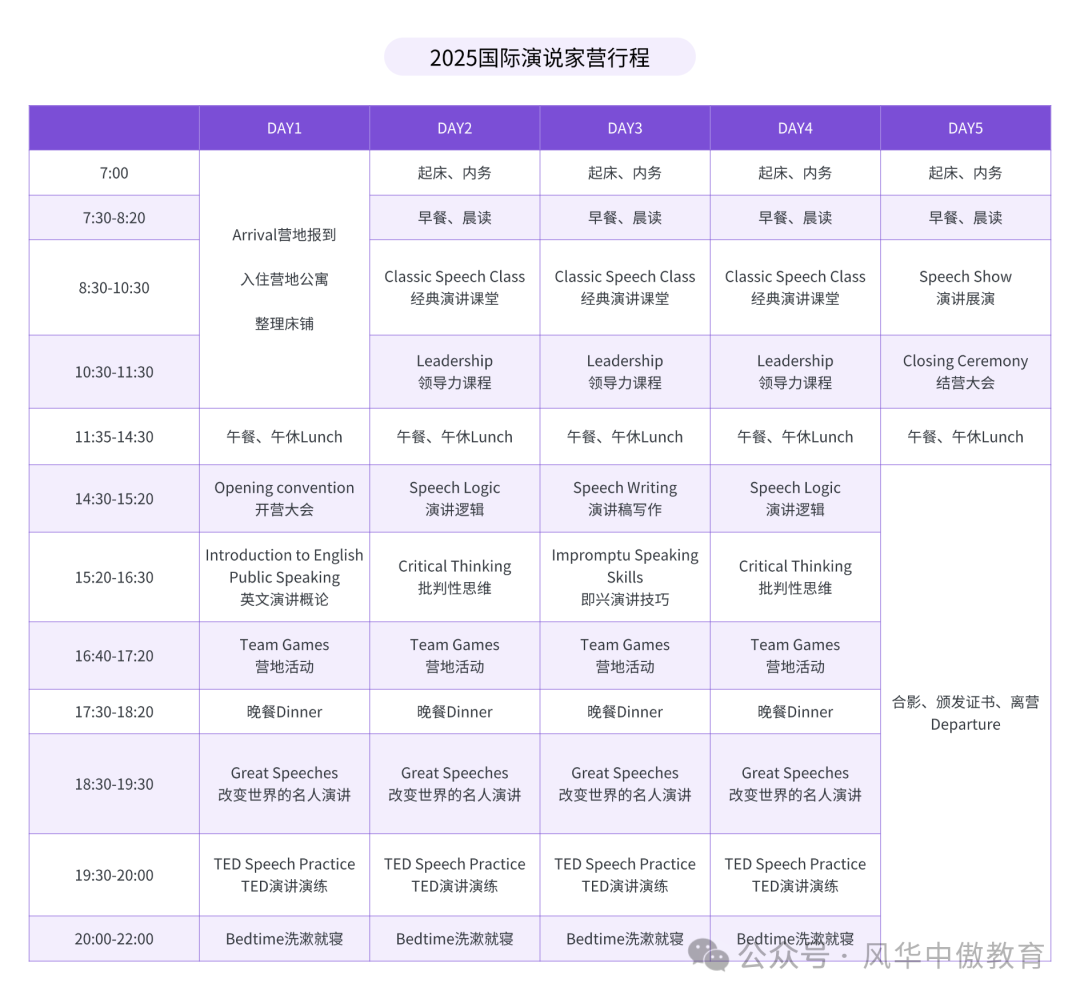Screen dimensions: 1080x999
Task: Click Arrival营地报到 in DAY1 column
Action: (x=284, y=235)
